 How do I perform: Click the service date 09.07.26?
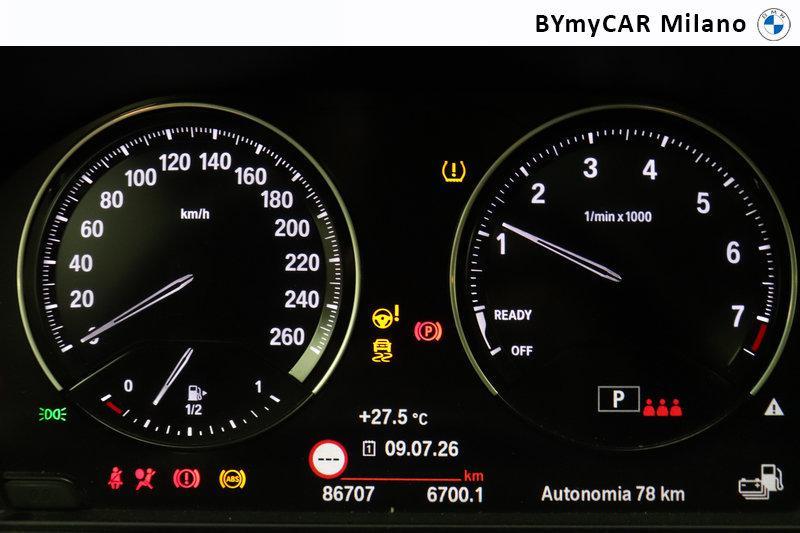point(421,449)
